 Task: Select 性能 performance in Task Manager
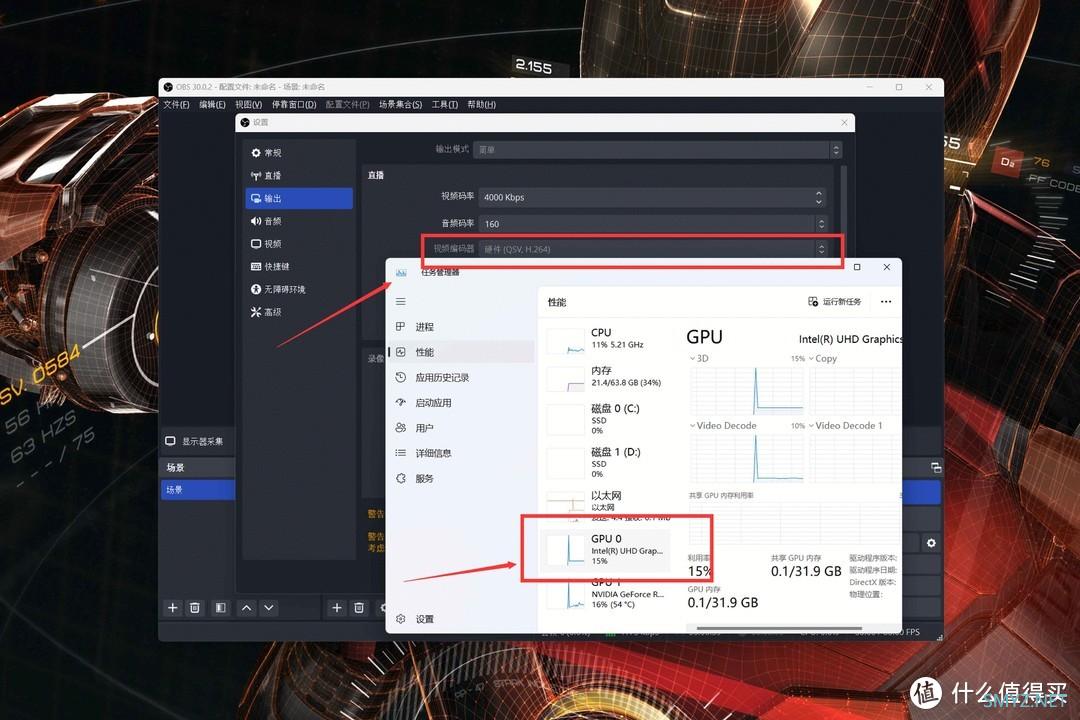click(461, 352)
